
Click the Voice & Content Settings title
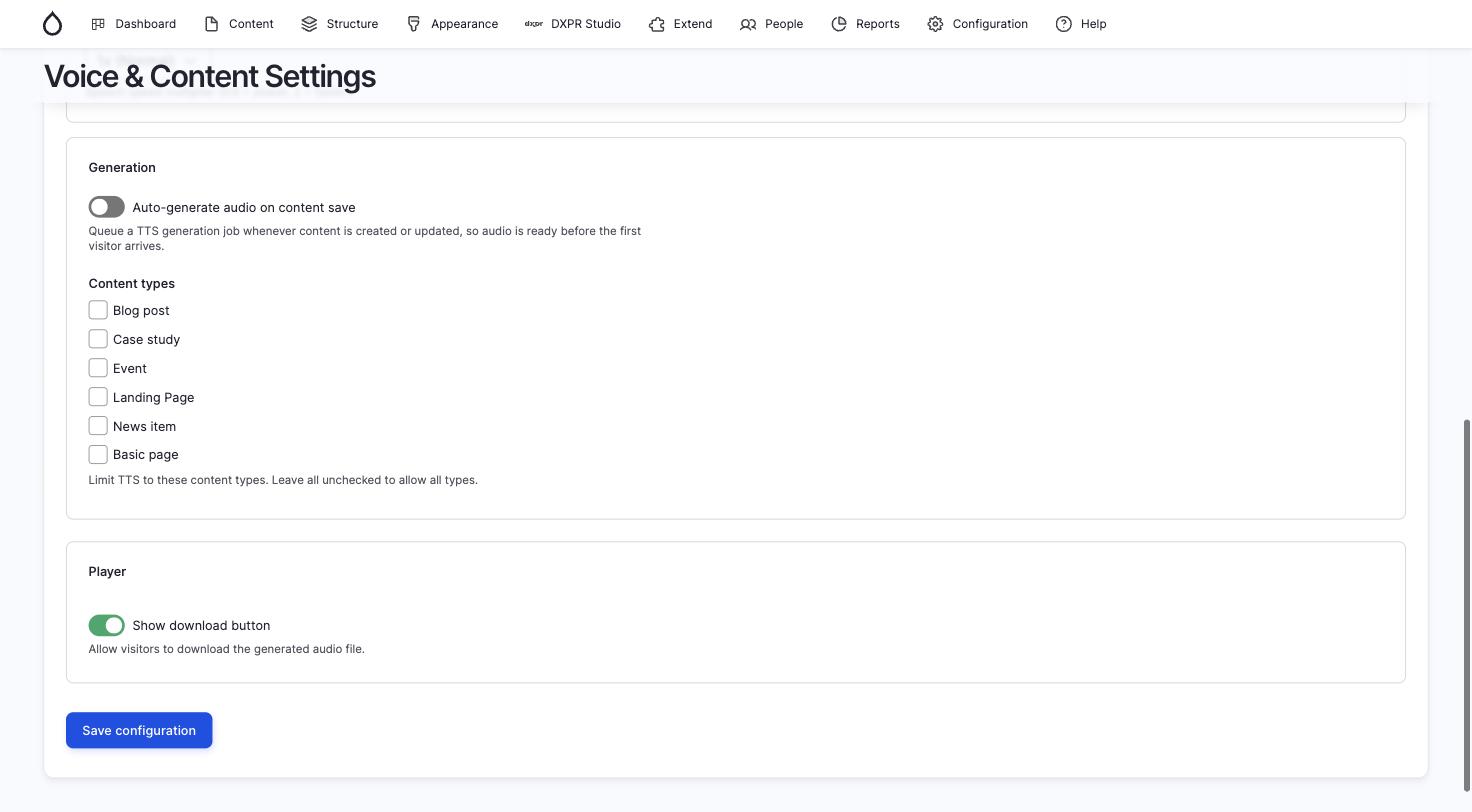[x=210, y=76]
